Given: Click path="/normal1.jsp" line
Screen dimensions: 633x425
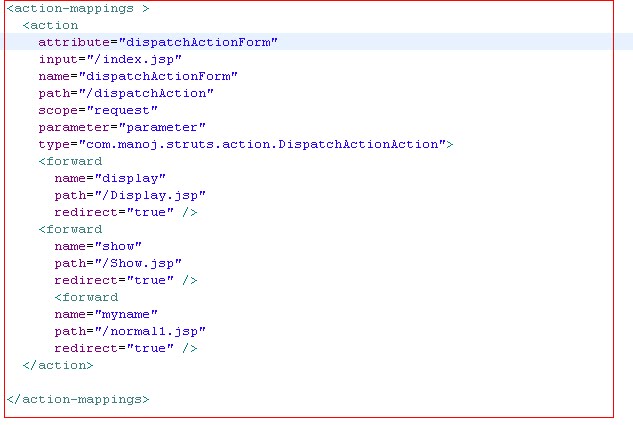Looking at the screenshot, I should (x=130, y=331).
